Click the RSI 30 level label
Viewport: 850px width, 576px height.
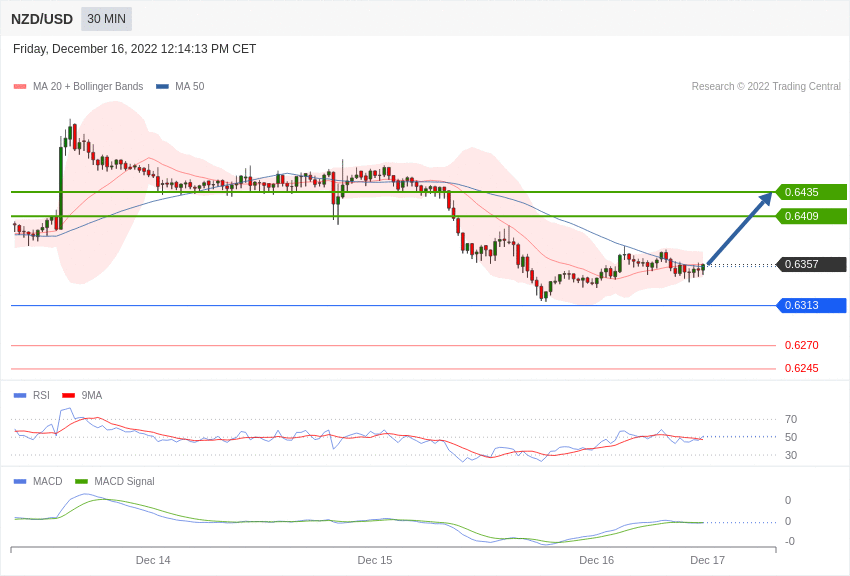pyautogui.click(x=791, y=455)
